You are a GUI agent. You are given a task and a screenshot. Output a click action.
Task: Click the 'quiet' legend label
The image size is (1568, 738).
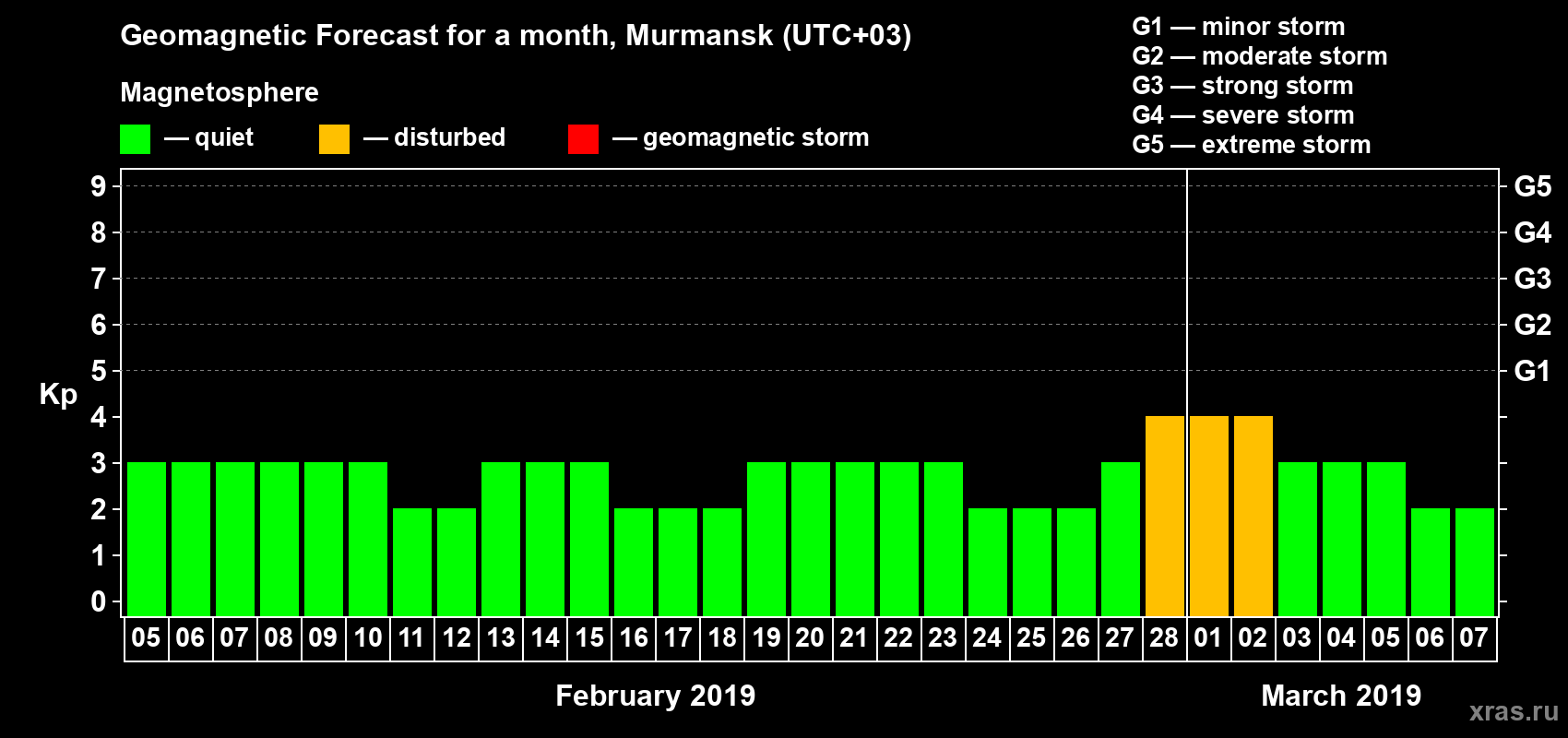point(224,137)
